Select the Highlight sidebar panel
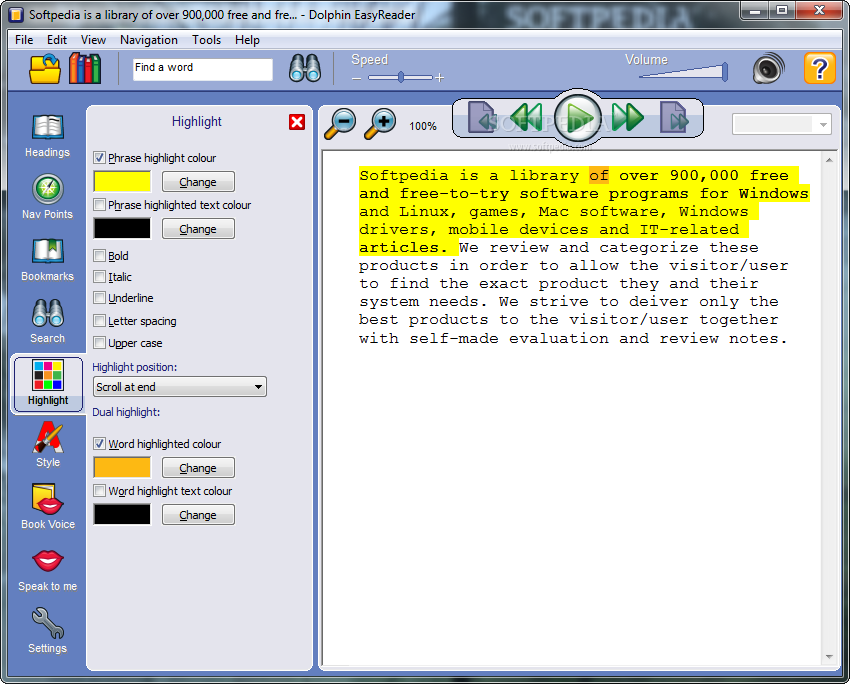The image size is (850, 684). [x=48, y=384]
